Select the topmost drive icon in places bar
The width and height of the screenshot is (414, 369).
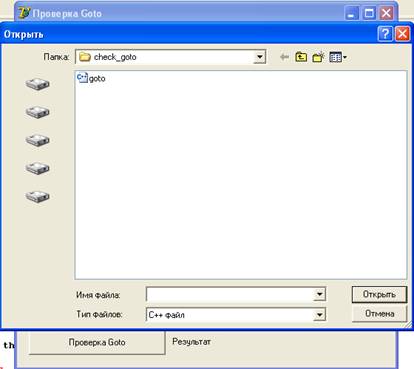click(x=38, y=84)
